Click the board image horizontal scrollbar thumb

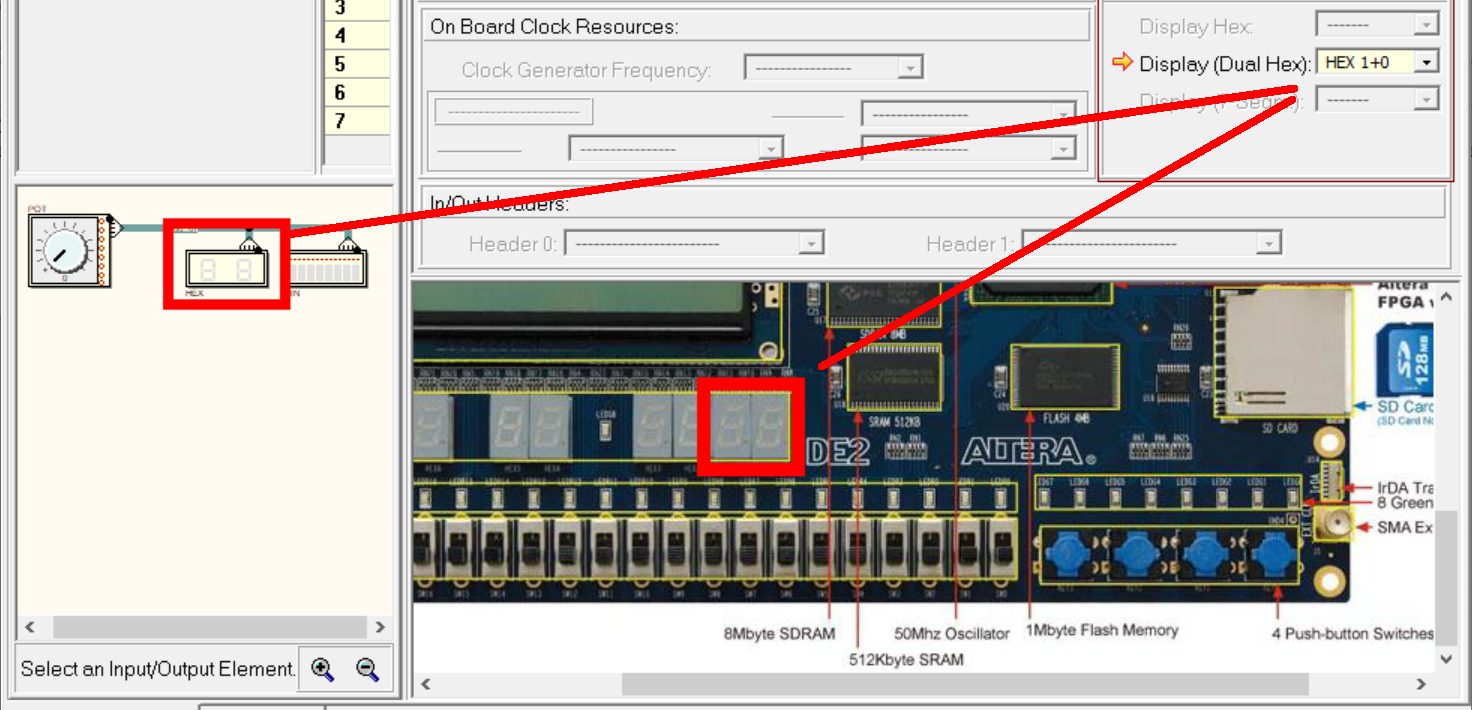point(965,684)
